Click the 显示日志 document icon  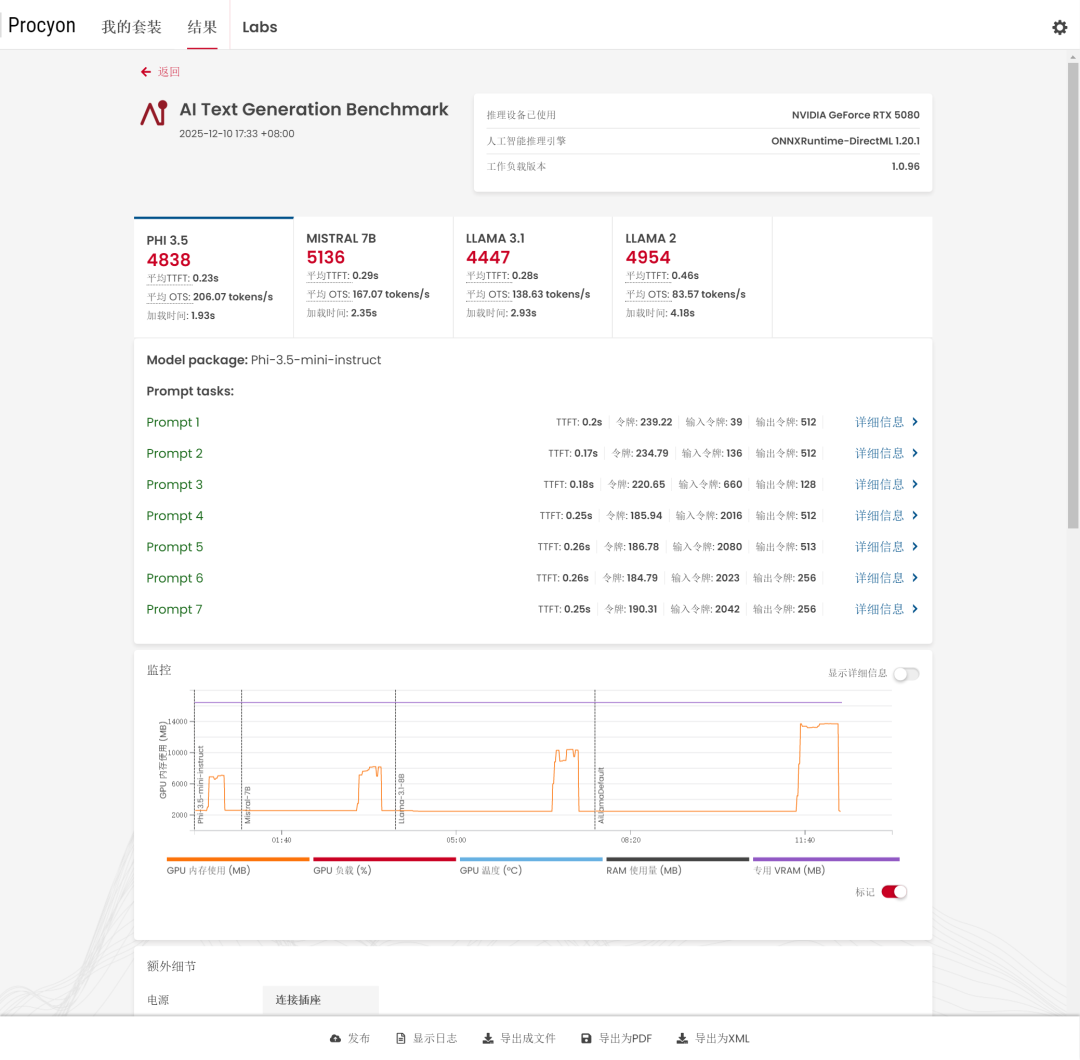(x=401, y=1039)
